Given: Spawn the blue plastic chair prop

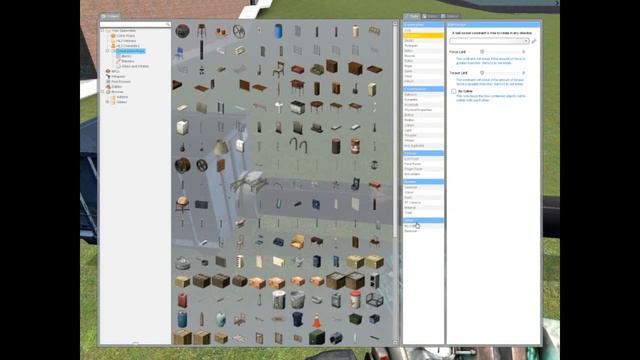Looking at the screenshot, I should [179, 53].
